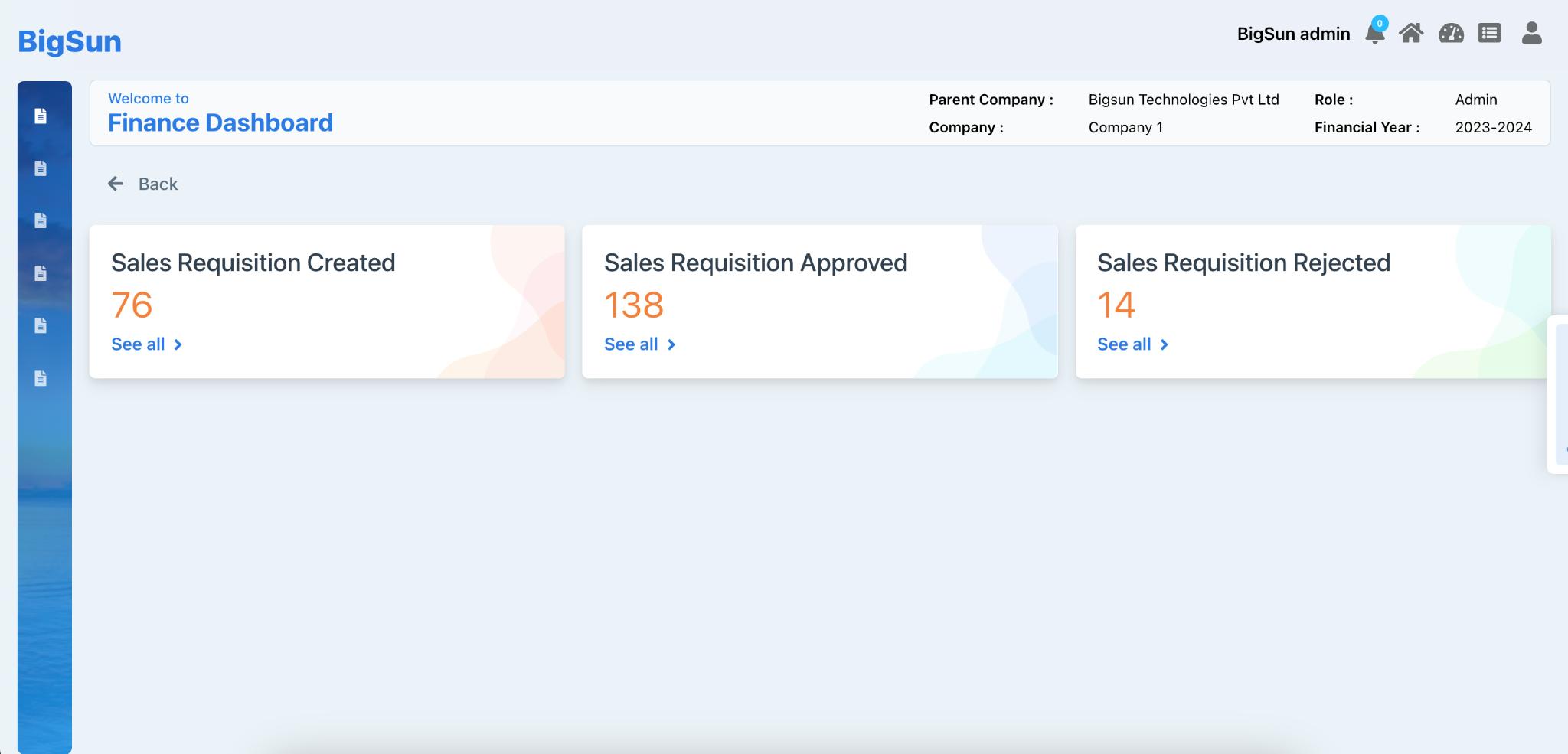1568x754 pixels.
Task: Click the fourth sidebar document icon
Action: [x=41, y=273]
